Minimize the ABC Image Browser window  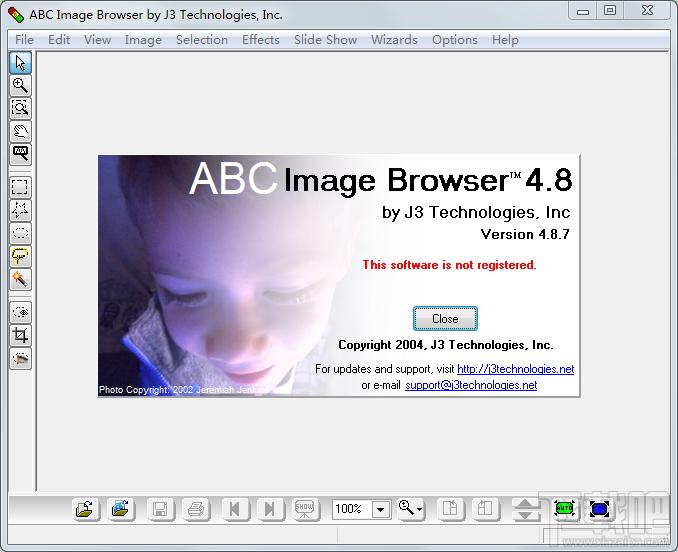pyautogui.click(x=583, y=11)
